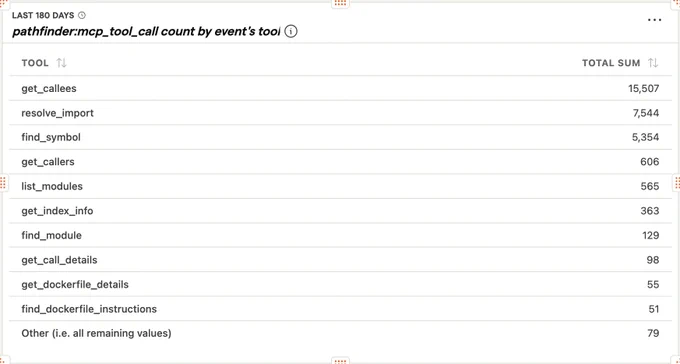This screenshot has width=680, height=364.
Task: Select the list_modules row
Action: [x=340, y=187]
